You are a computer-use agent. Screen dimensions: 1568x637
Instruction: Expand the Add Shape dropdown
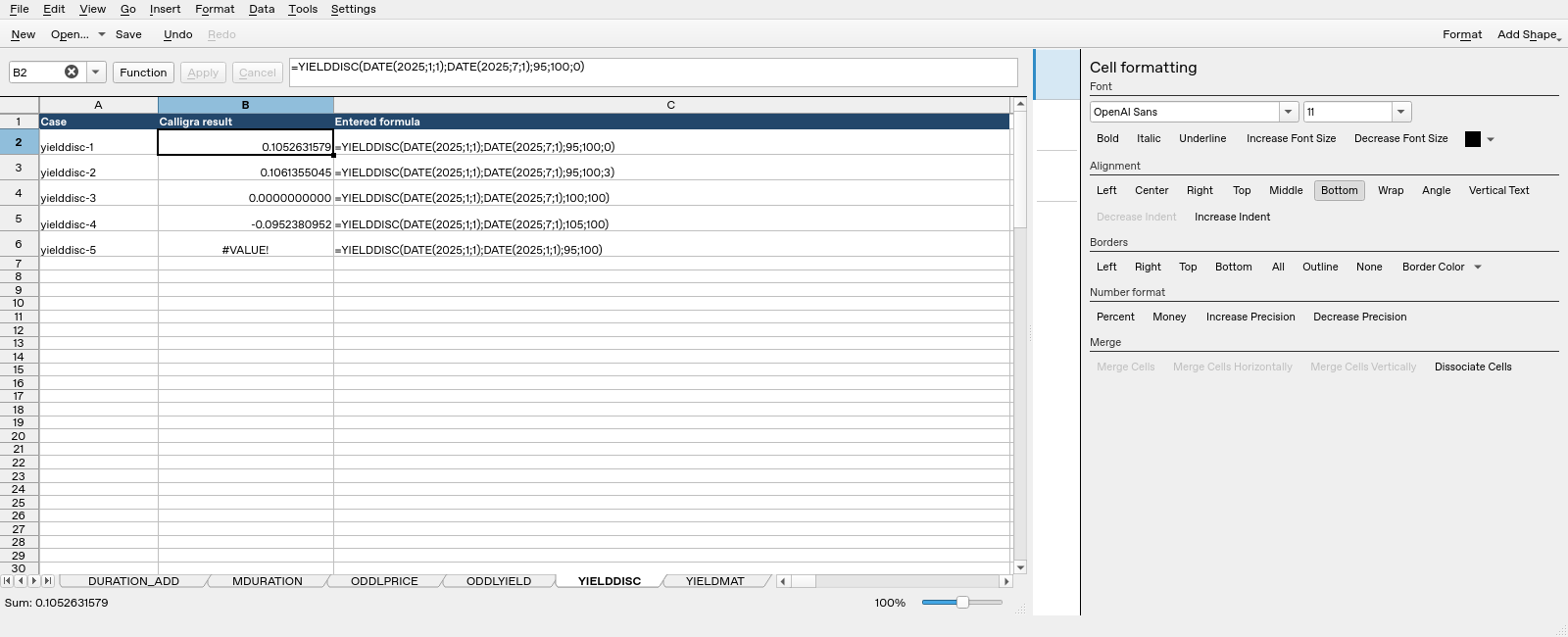click(x=1529, y=34)
